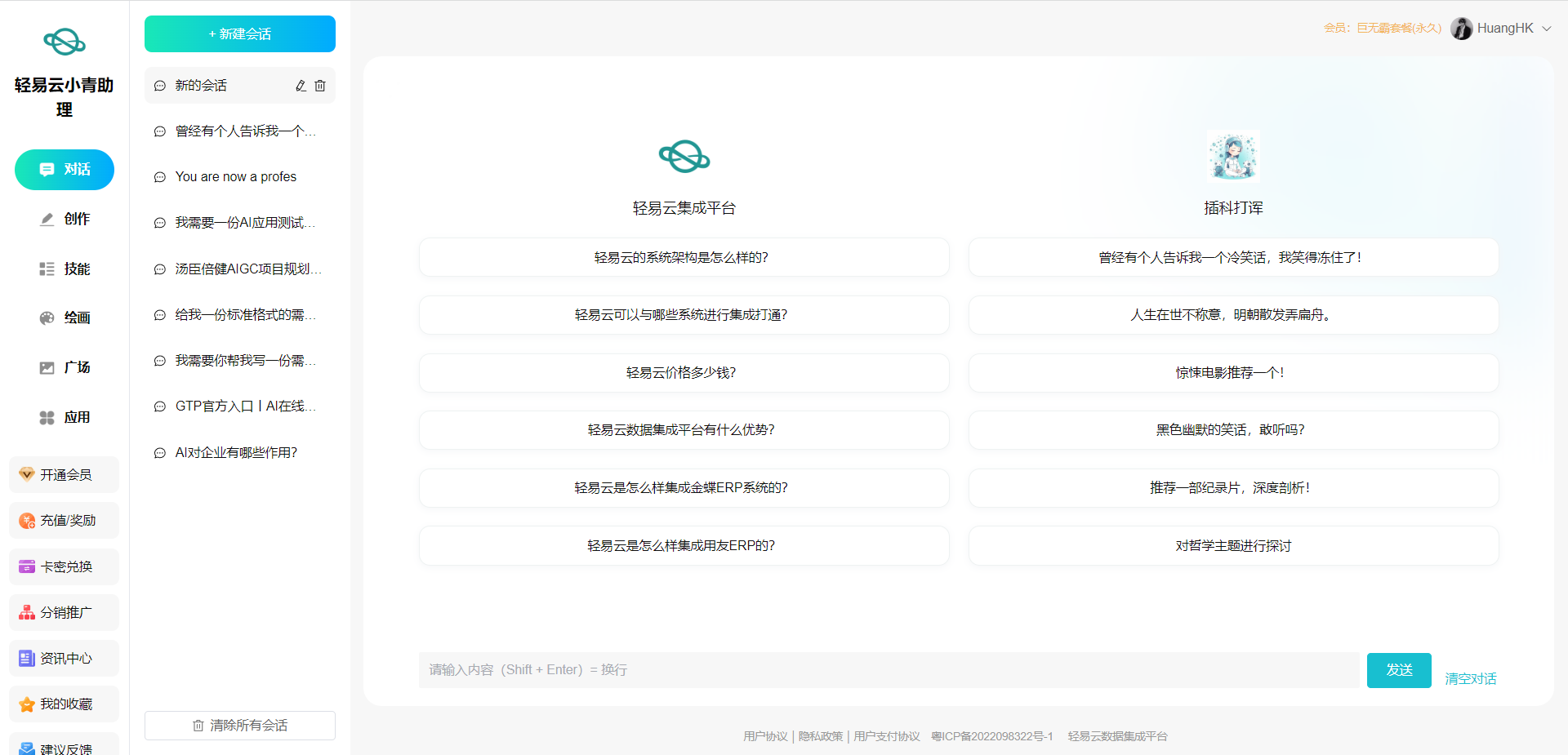Expand the HuangHK user dropdown
Viewport: 1568px width, 755px height.
[x=1547, y=29]
